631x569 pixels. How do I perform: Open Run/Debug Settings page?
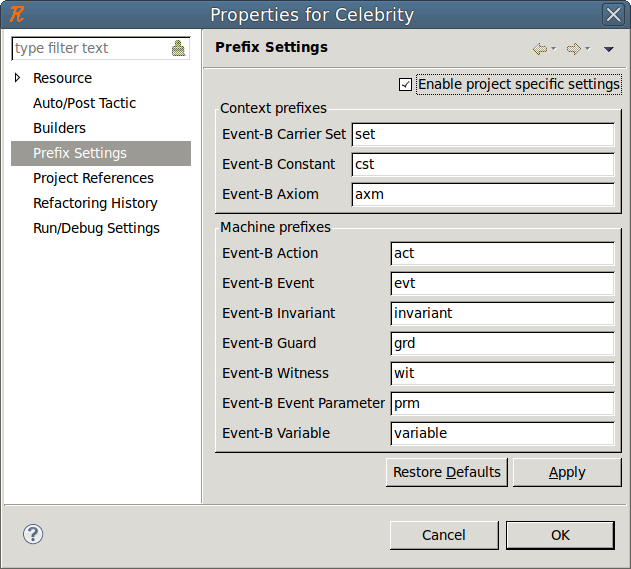tap(96, 228)
